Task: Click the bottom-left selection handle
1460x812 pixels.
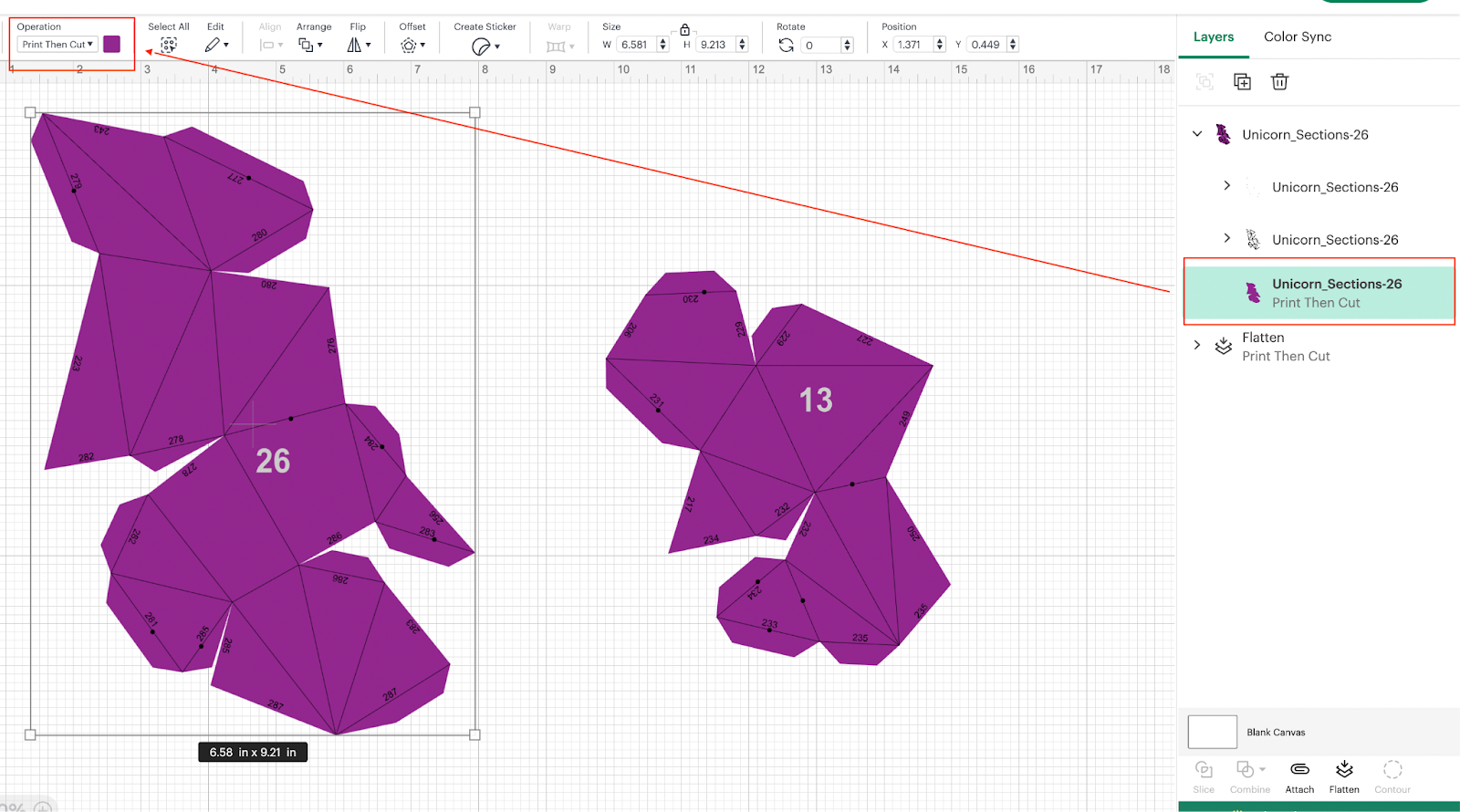Action: click(30, 734)
